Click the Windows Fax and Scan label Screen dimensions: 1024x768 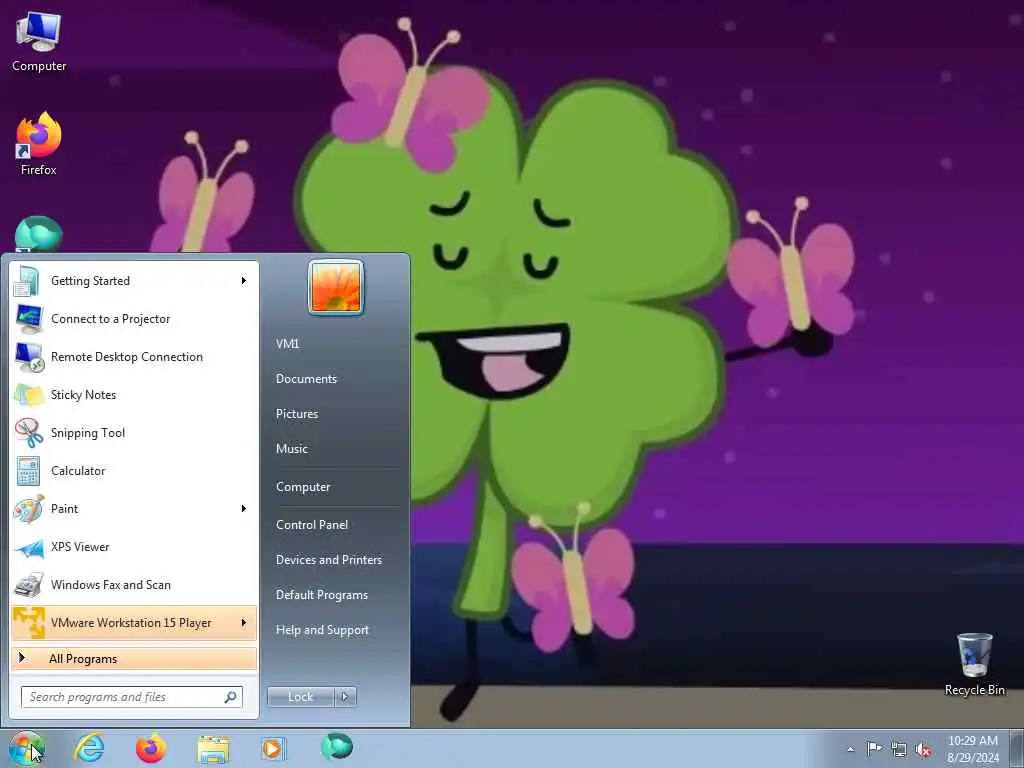(x=111, y=585)
